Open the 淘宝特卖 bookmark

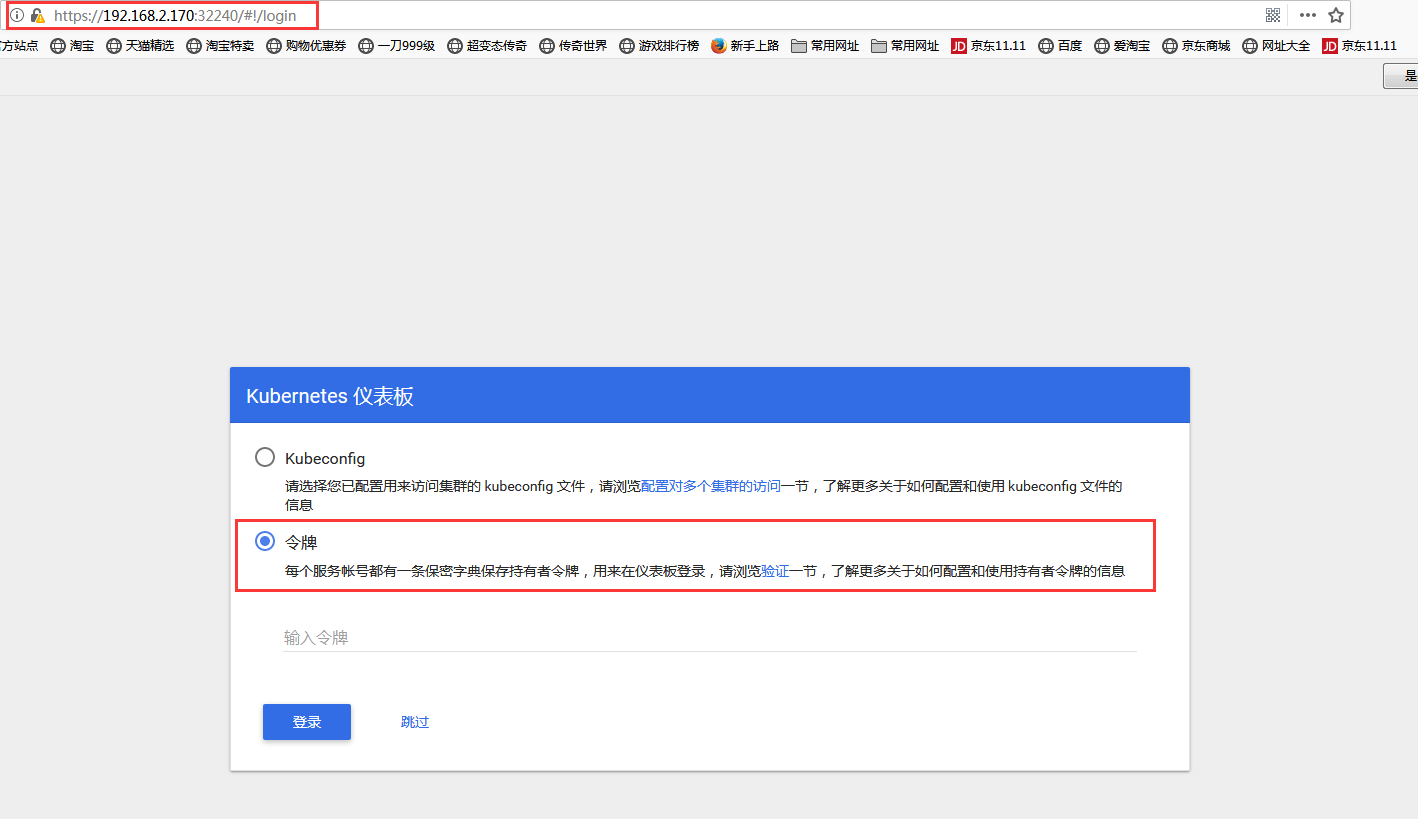pyautogui.click(x=220, y=45)
